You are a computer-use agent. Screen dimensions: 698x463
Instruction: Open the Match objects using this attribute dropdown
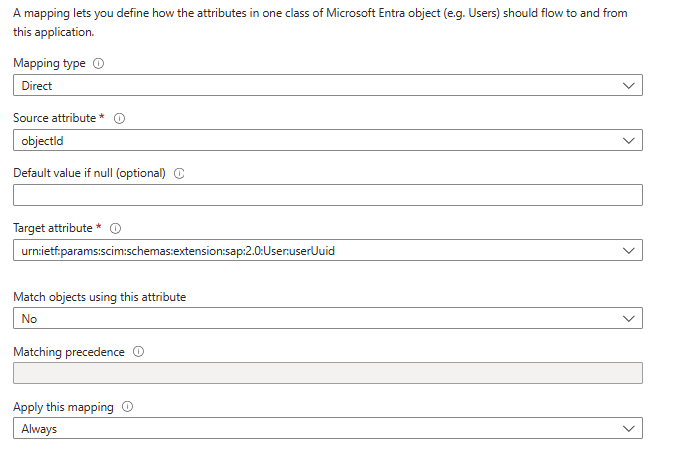pyautogui.click(x=327, y=319)
